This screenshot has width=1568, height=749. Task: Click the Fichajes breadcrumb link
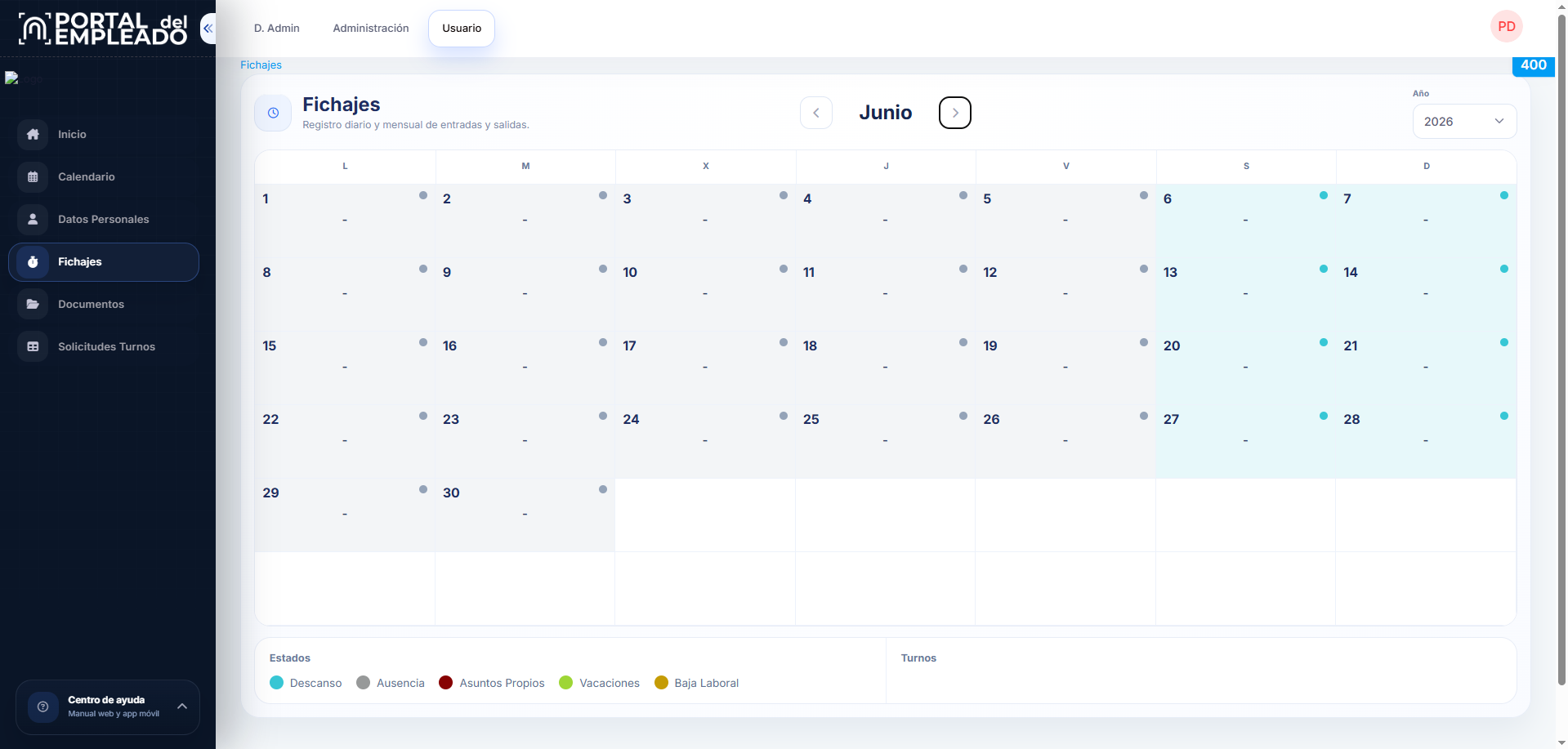[261, 65]
